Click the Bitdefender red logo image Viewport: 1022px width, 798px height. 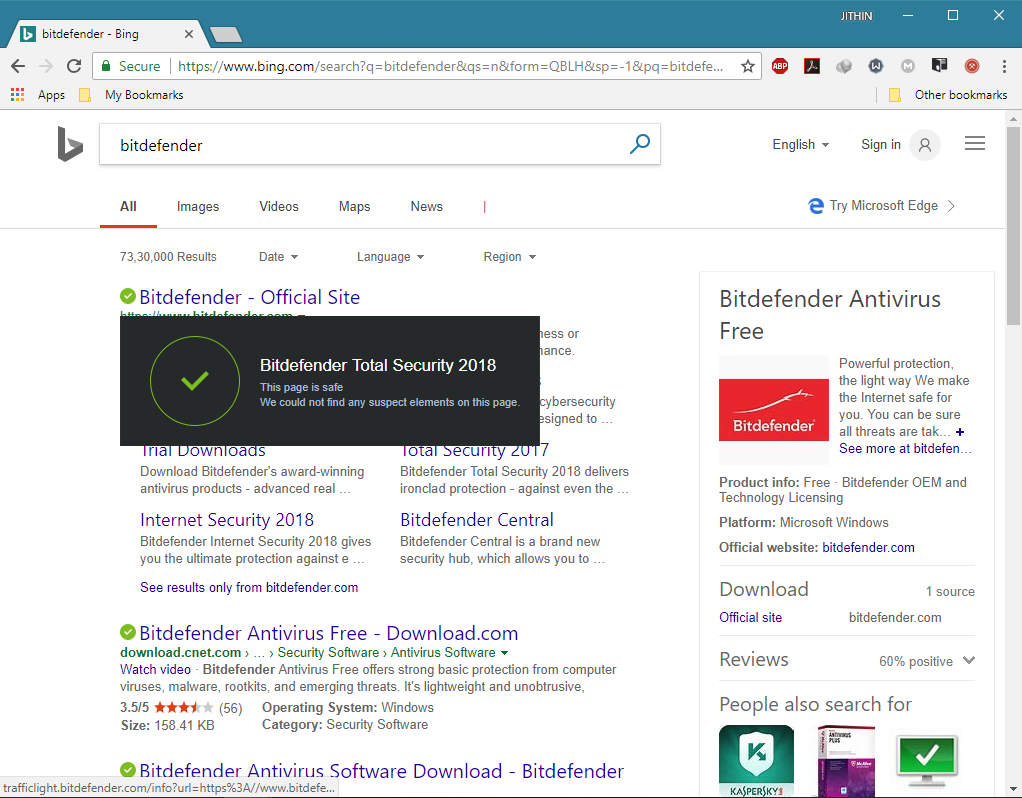tap(774, 409)
